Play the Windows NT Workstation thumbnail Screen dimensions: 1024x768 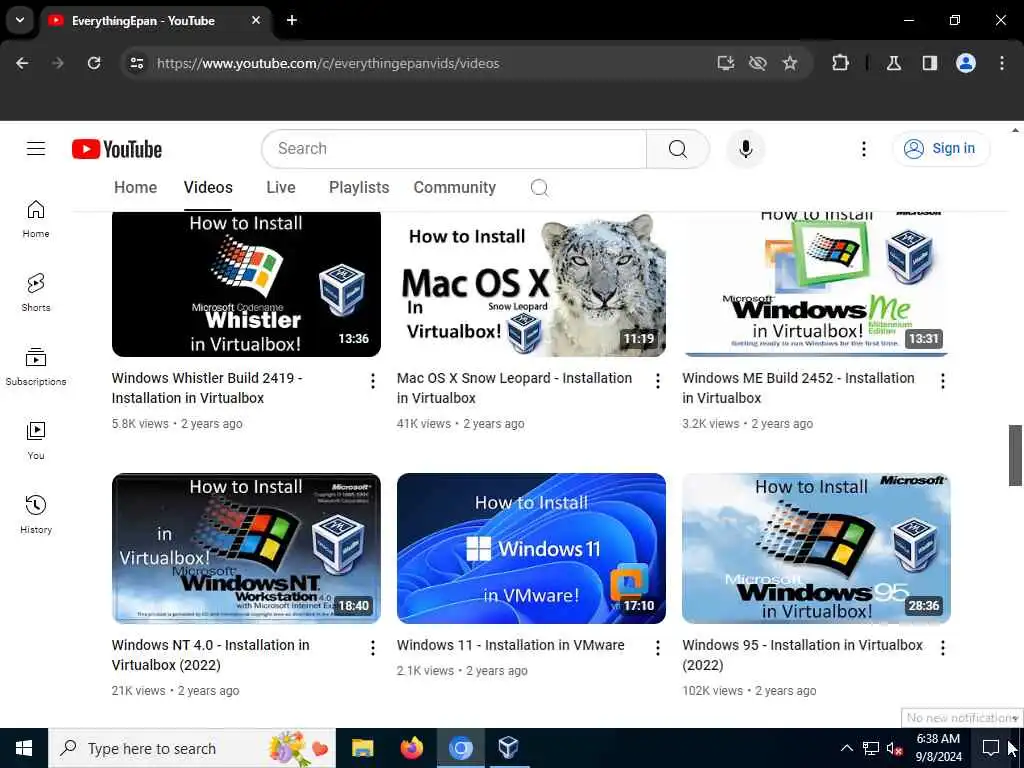(x=246, y=549)
